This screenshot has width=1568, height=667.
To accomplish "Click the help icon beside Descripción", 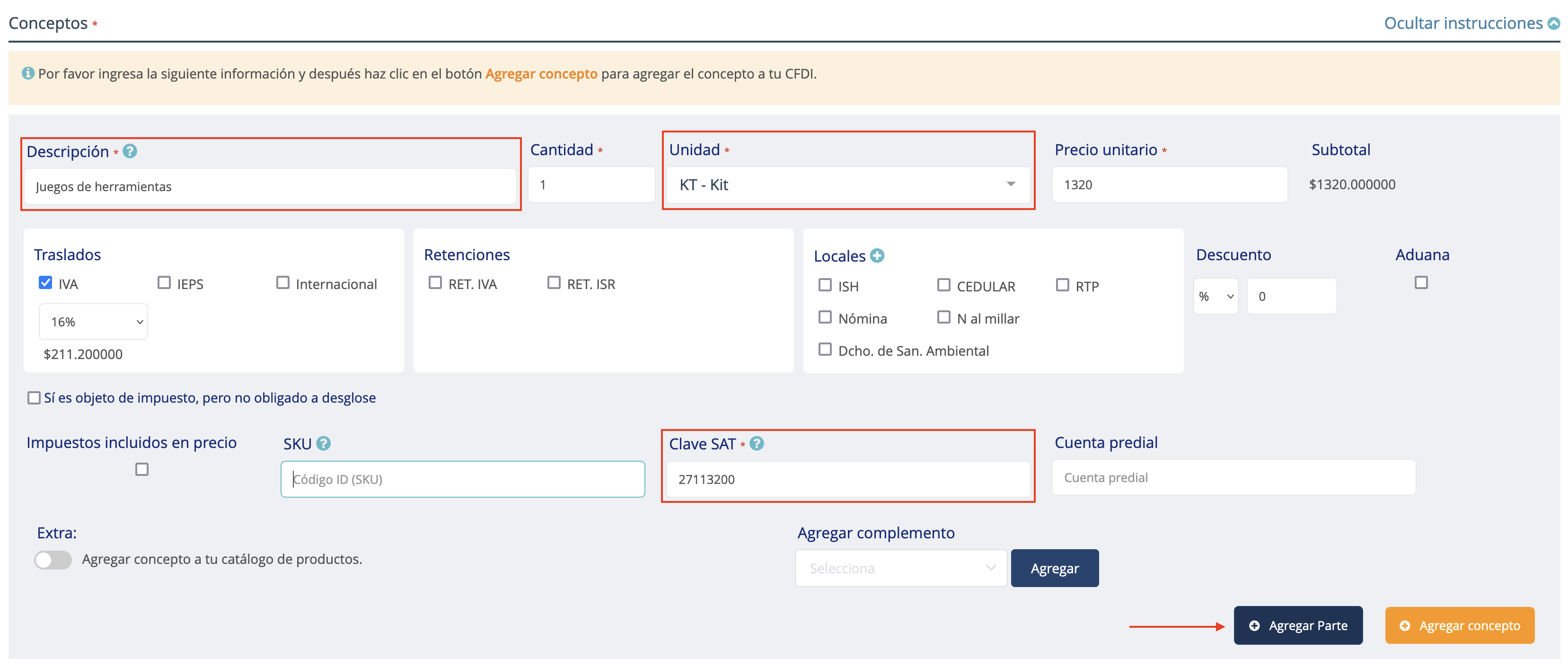I will (130, 151).
